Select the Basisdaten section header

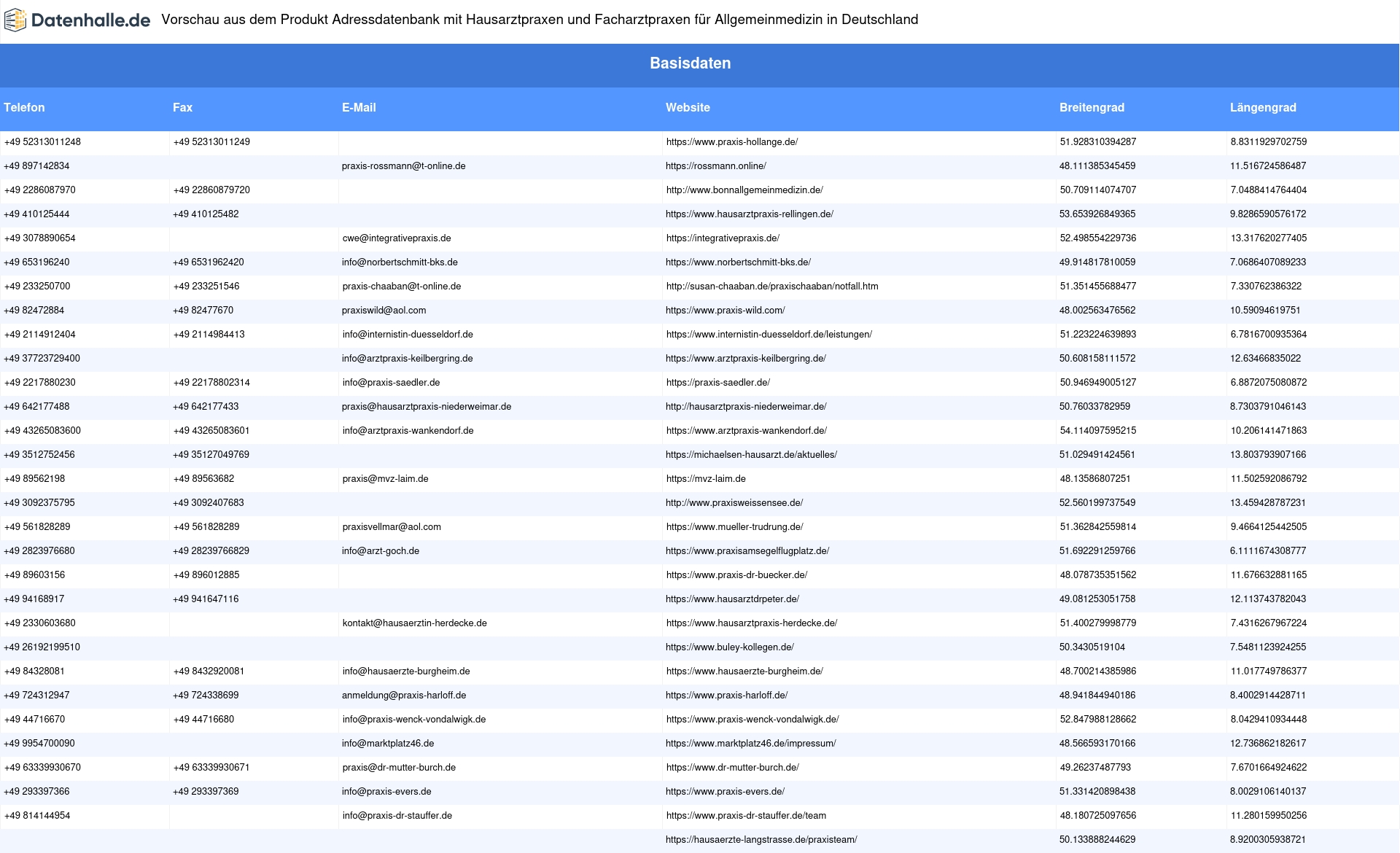coord(691,63)
